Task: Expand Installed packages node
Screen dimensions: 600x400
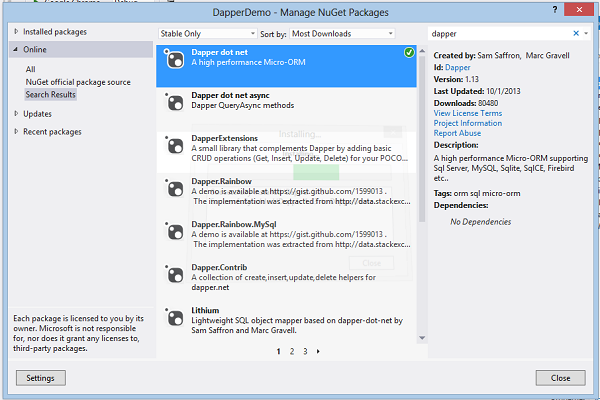Action: (x=16, y=31)
